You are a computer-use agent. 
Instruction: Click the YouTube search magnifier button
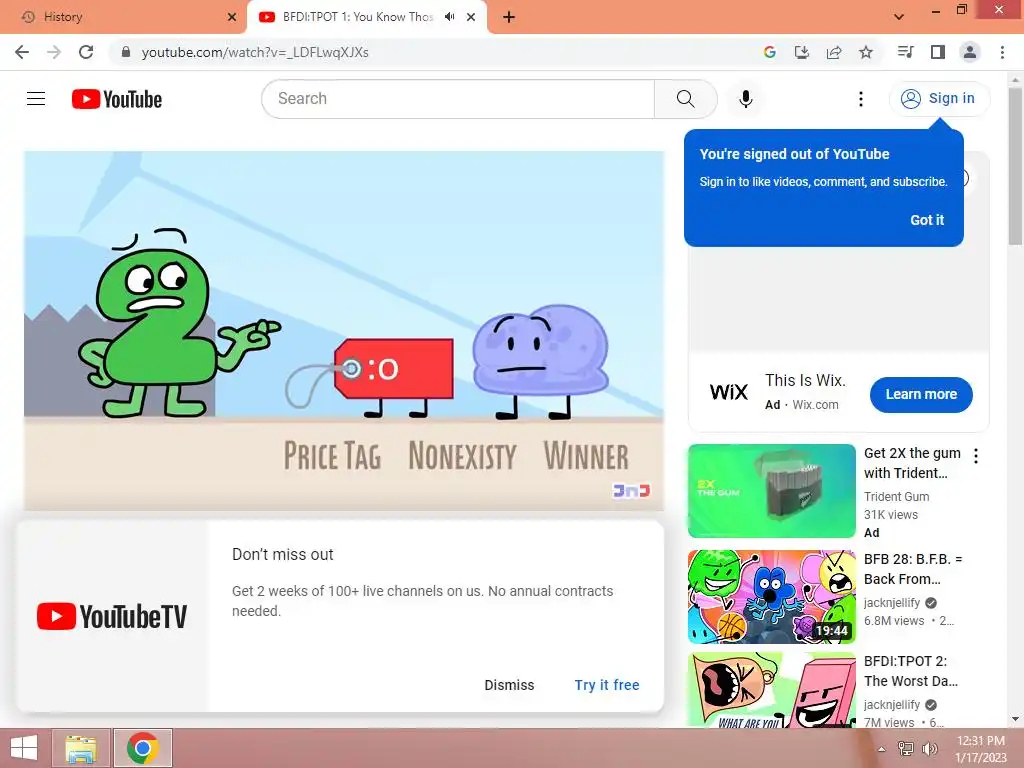(x=686, y=99)
